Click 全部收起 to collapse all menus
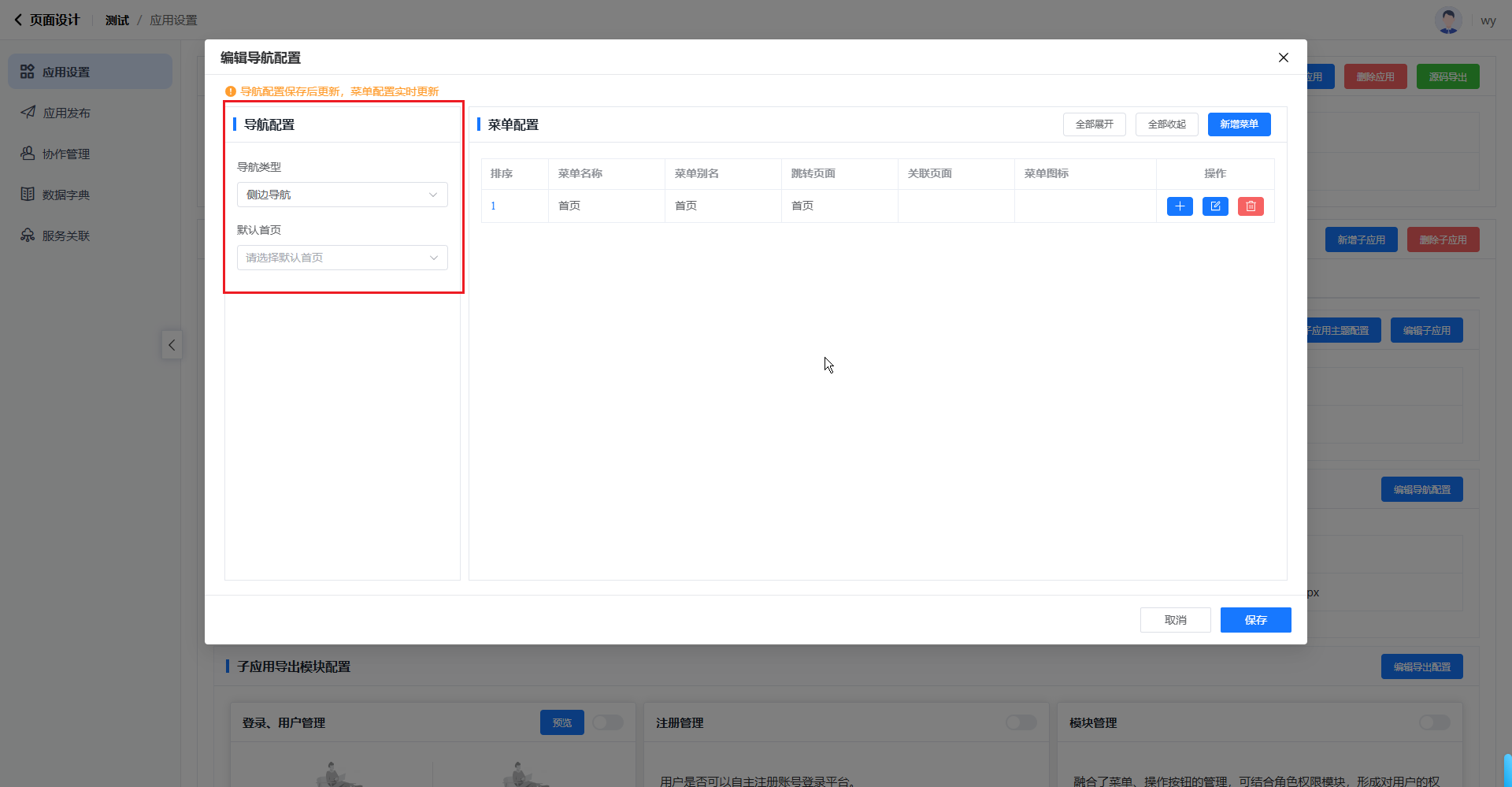The image size is (1512, 787). tap(1166, 124)
